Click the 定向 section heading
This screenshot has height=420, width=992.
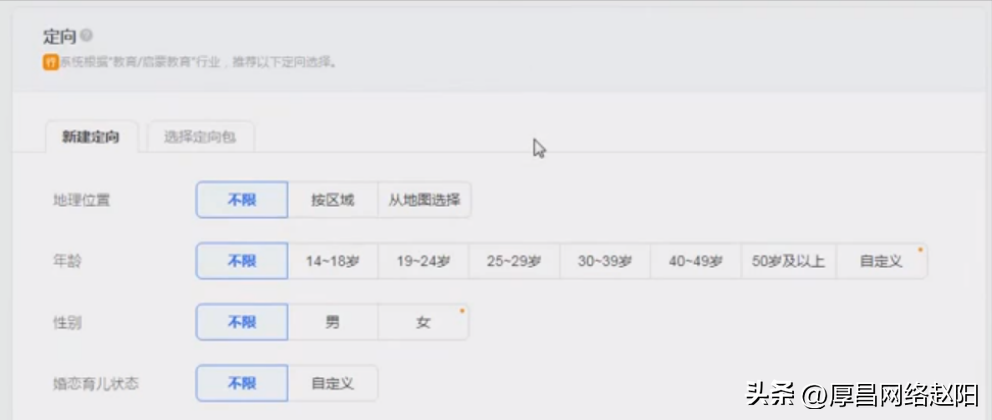(59, 36)
